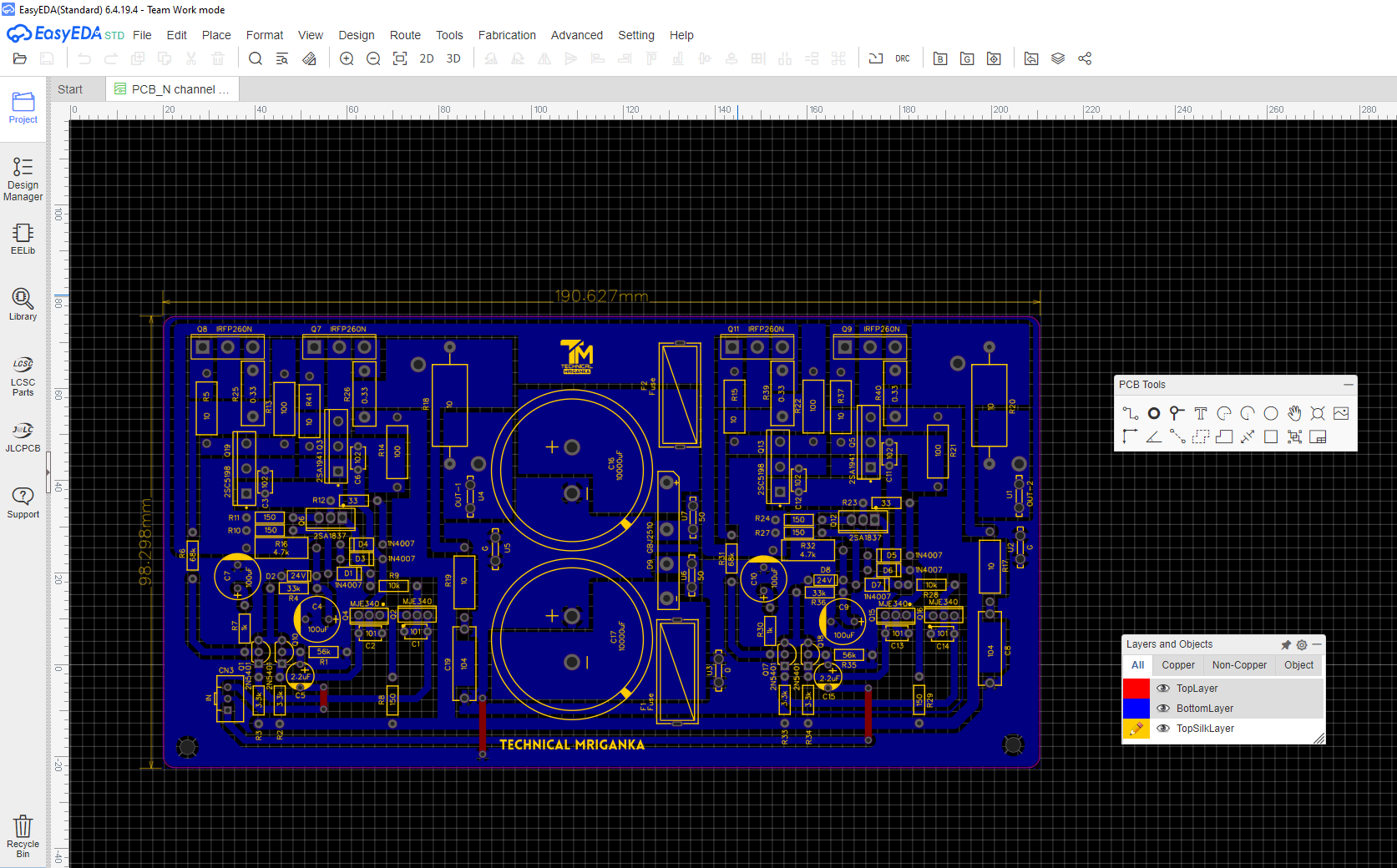Toggle TopLayer visibility eye
This screenshot has height=868, width=1397.
click(1163, 689)
